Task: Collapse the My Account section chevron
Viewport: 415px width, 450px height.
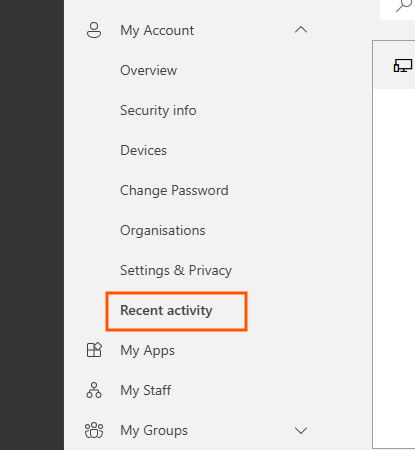Action: pyautogui.click(x=301, y=30)
